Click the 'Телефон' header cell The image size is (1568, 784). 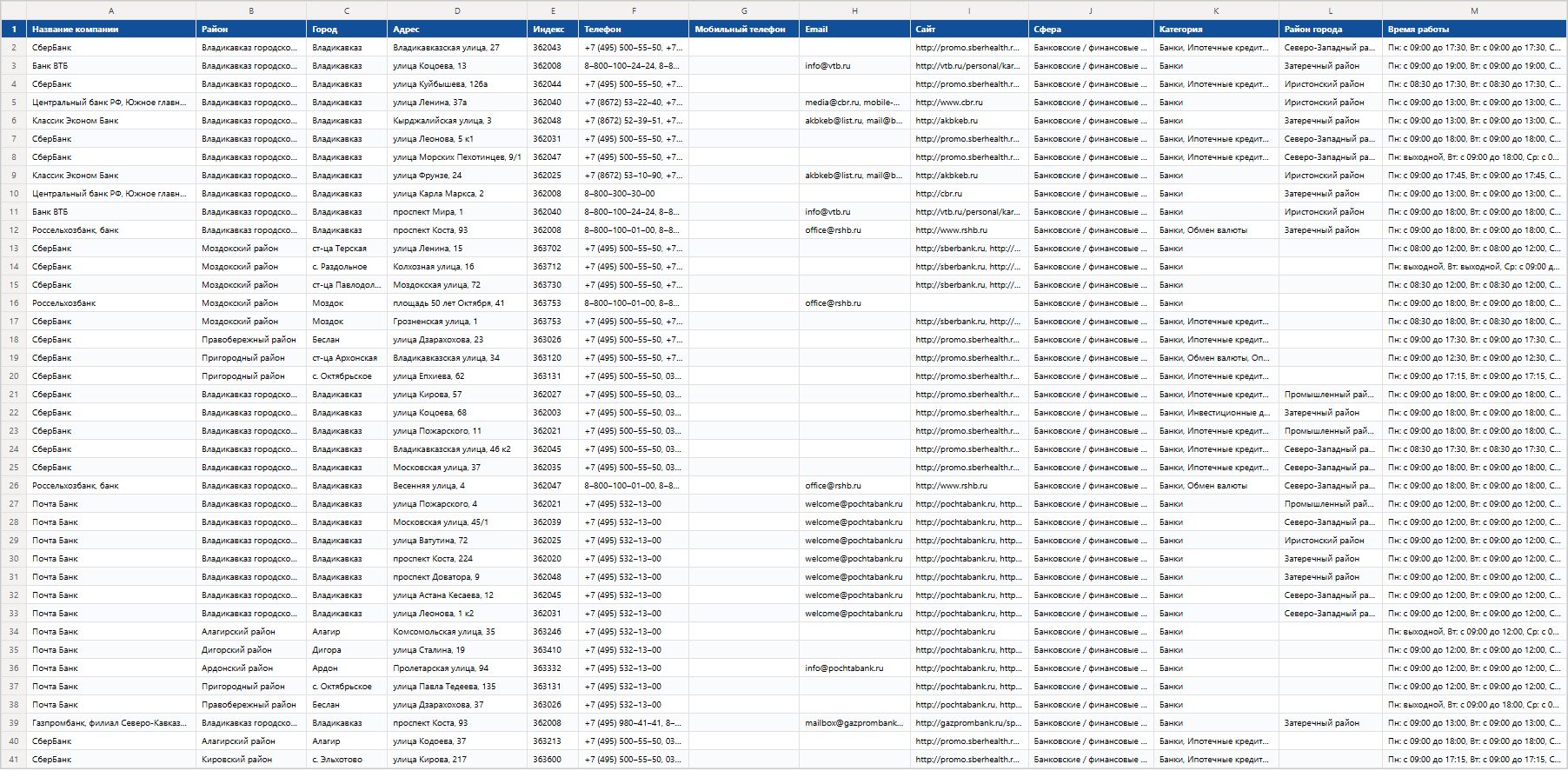click(x=634, y=30)
